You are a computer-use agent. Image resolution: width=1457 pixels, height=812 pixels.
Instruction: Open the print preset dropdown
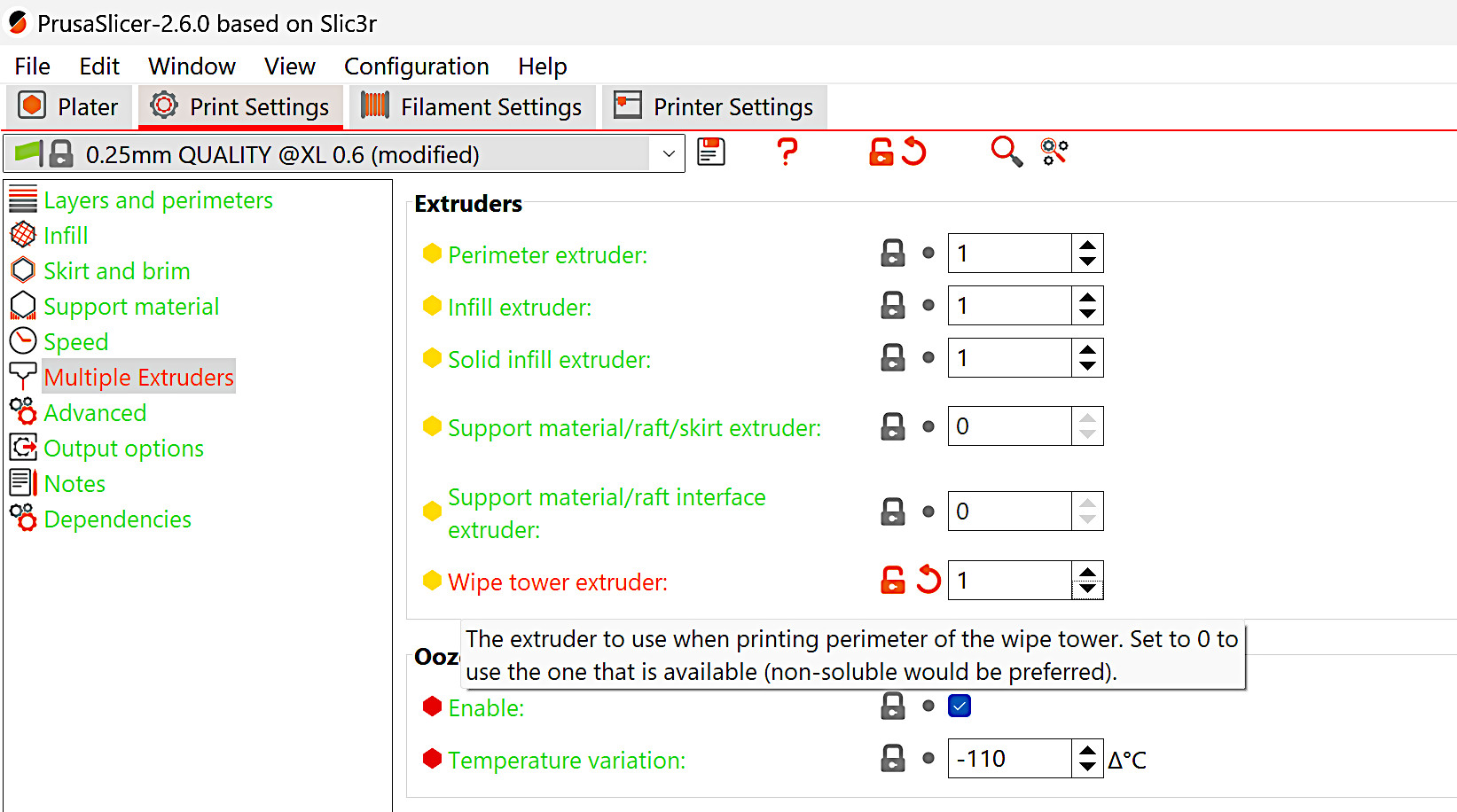pos(669,154)
